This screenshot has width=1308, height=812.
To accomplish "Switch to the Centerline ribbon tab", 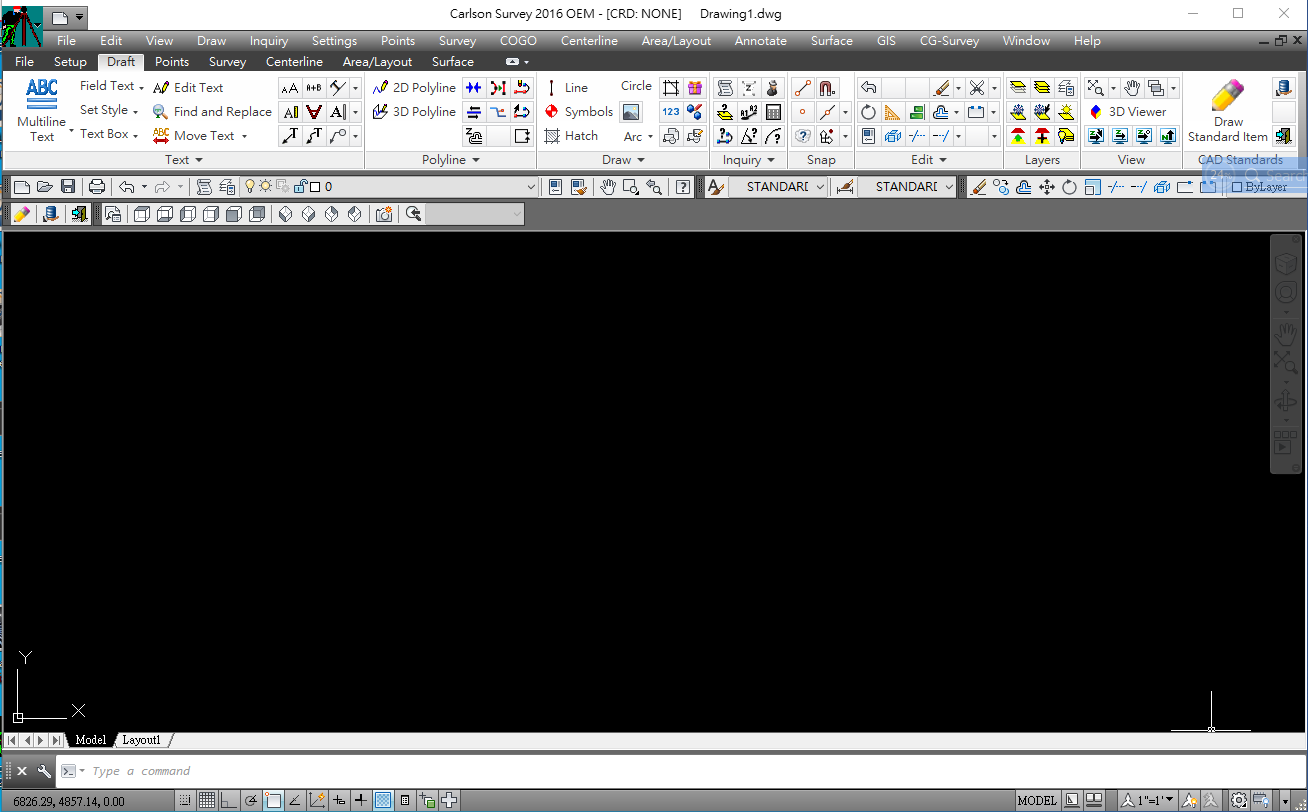I will pyautogui.click(x=294, y=62).
